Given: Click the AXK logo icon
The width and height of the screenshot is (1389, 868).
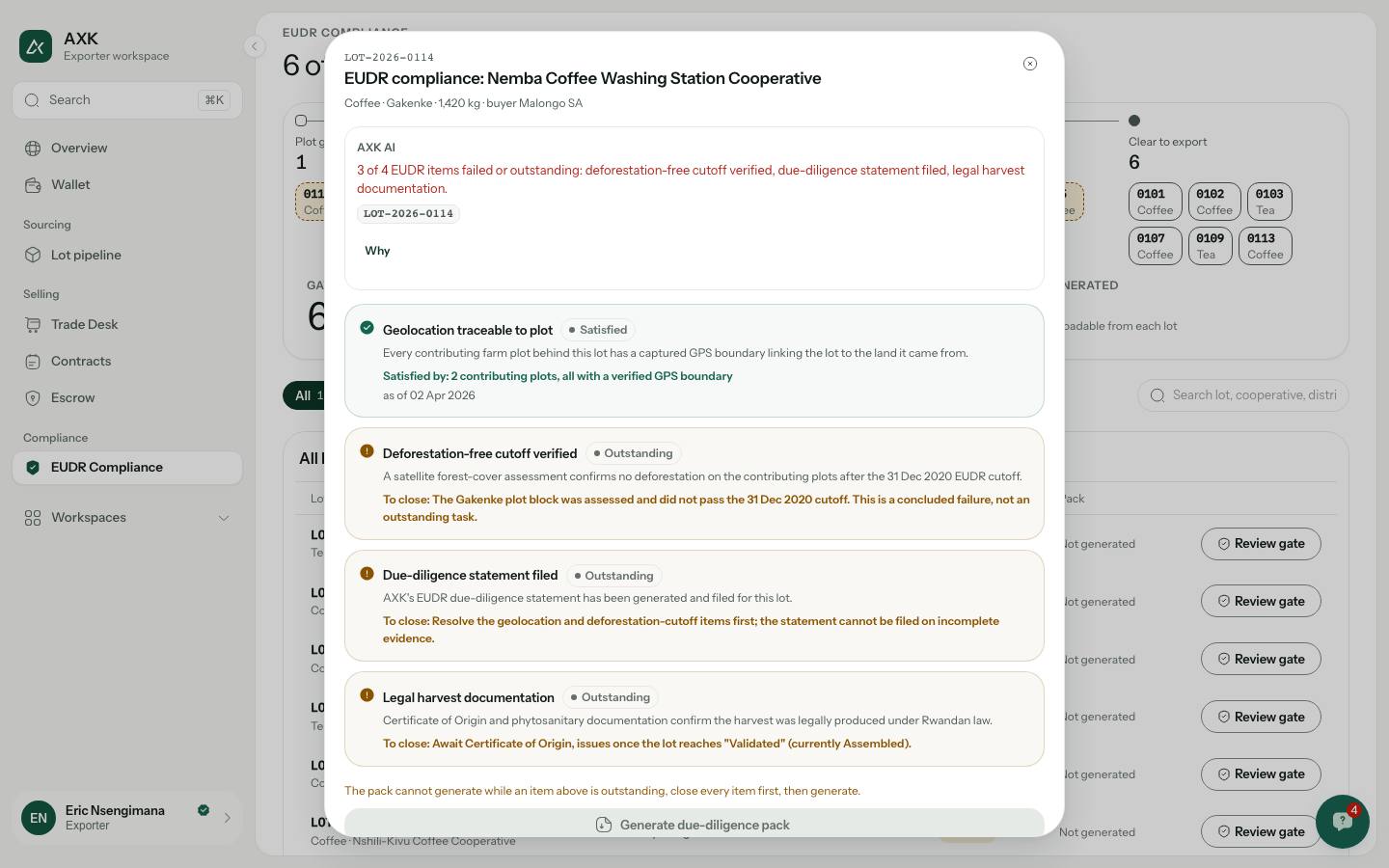Looking at the screenshot, I should pos(36,46).
